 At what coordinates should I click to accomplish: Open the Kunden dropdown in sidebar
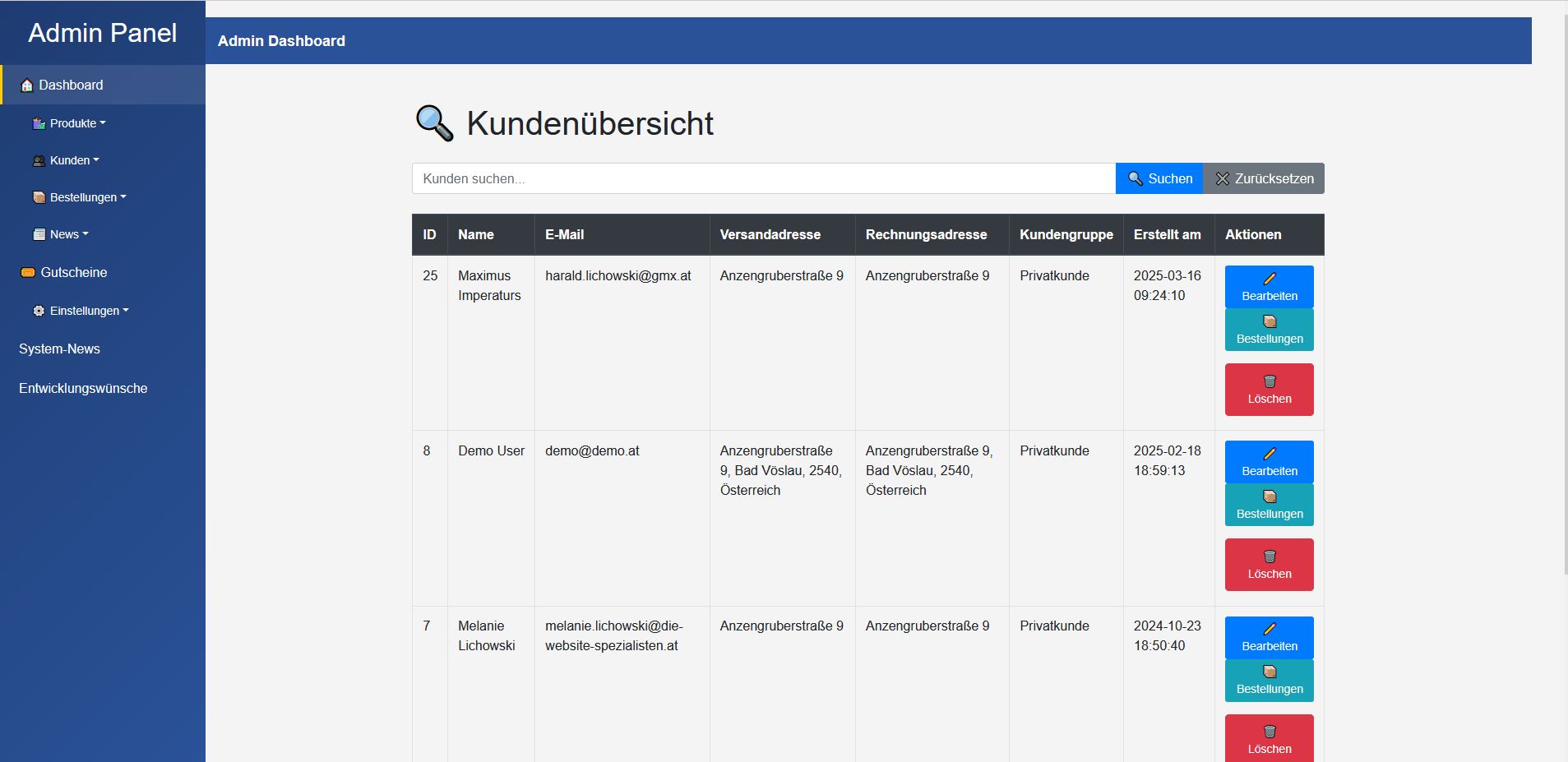74,160
